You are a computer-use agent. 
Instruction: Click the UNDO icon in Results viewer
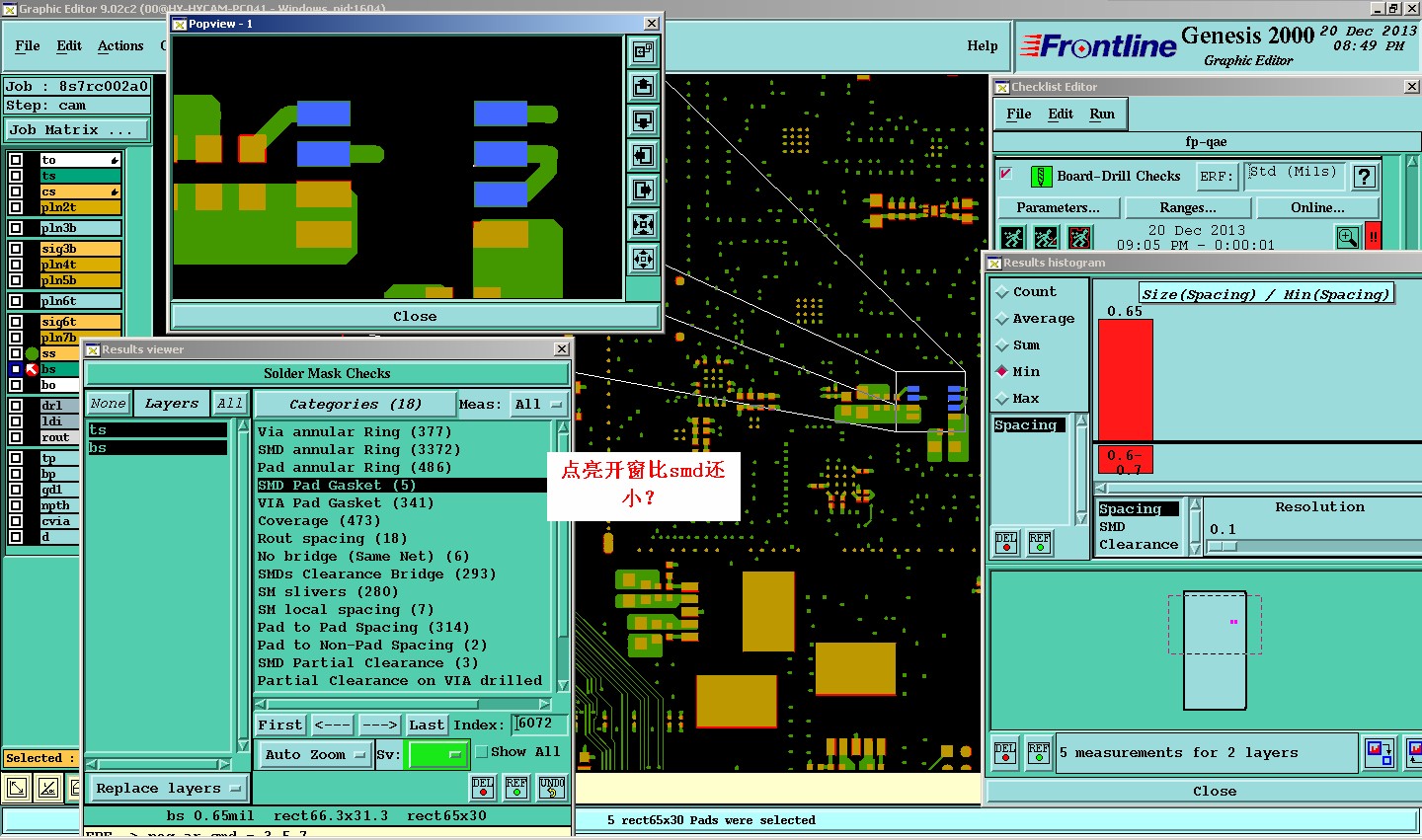pos(552,787)
